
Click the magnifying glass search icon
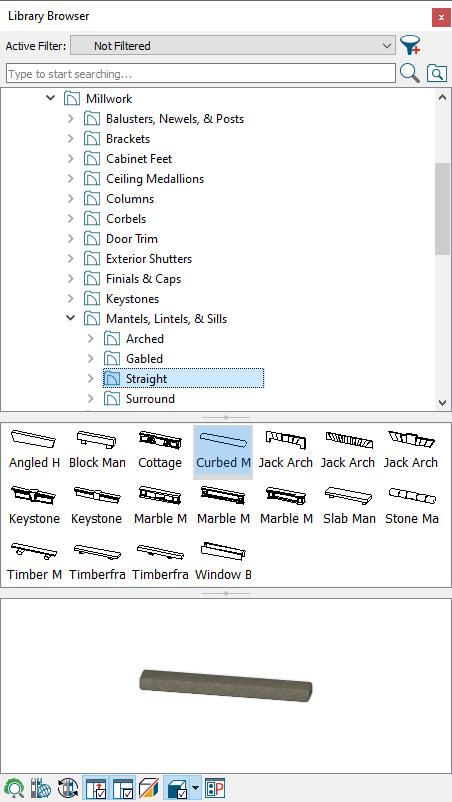410,74
